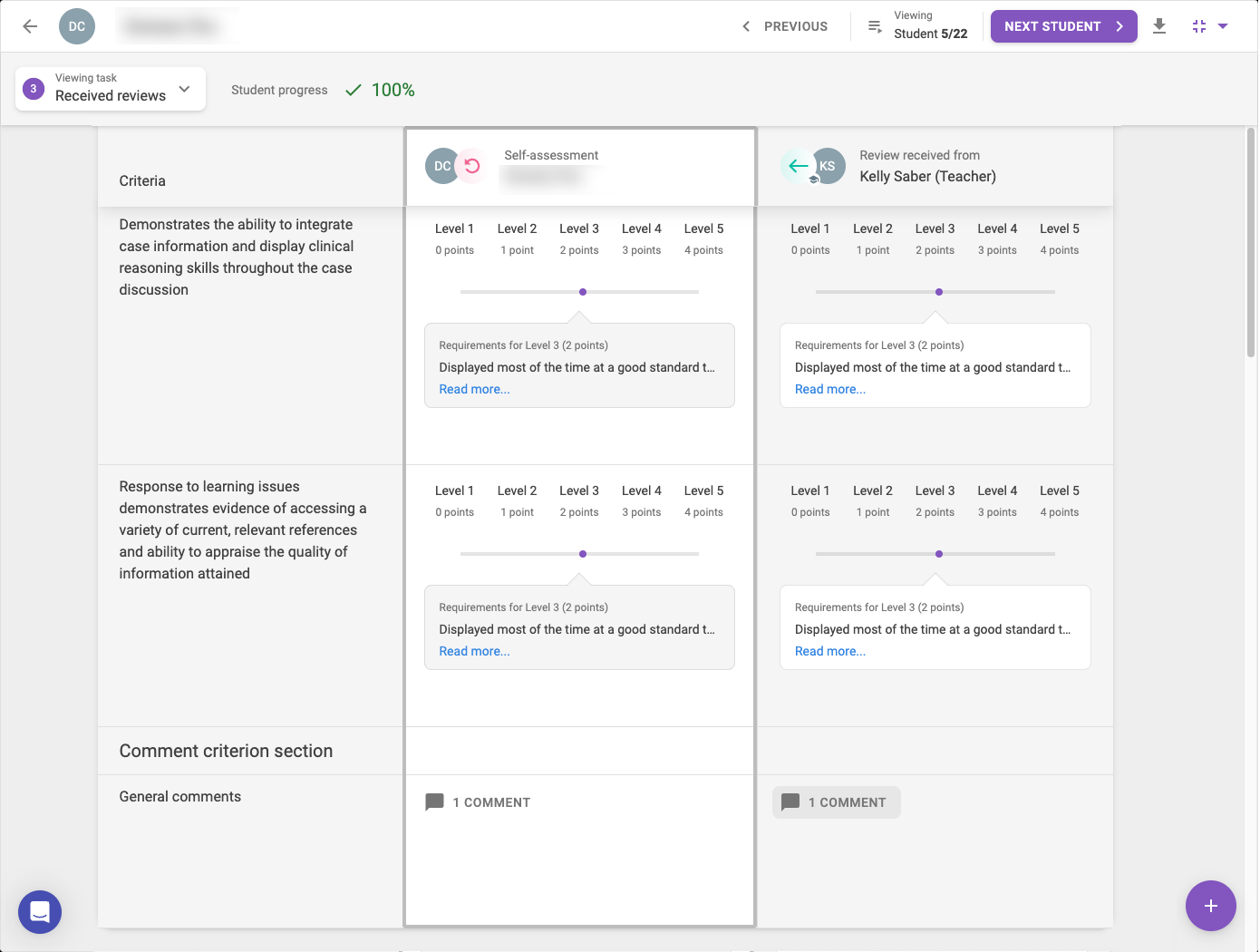This screenshot has width=1260, height=952.
Task: Click Kelly Saber's KS avatar
Action: [827, 166]
